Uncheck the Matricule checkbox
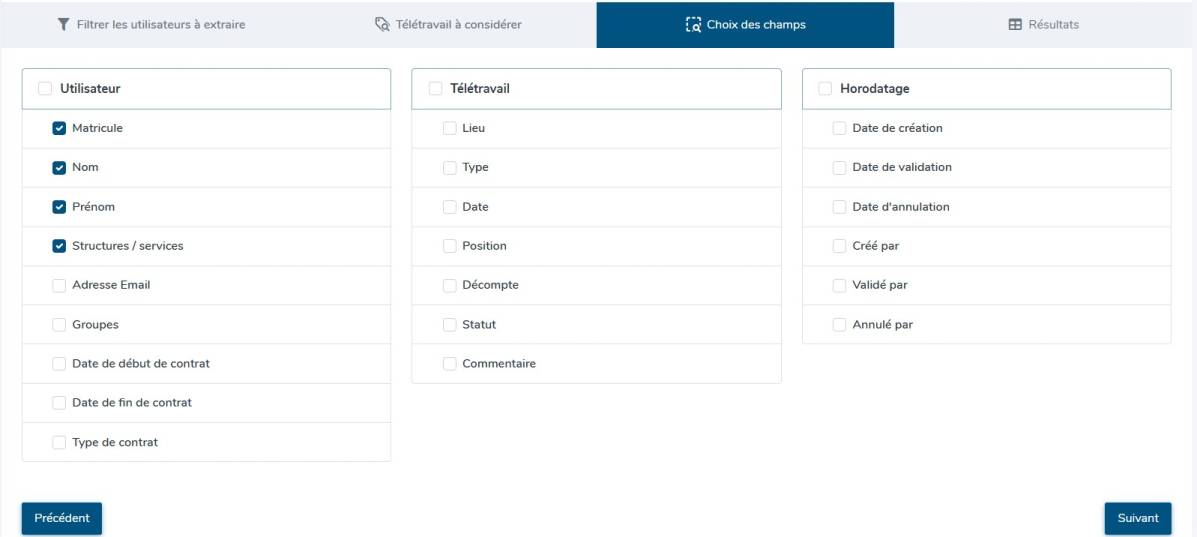 tap(59, 128)
